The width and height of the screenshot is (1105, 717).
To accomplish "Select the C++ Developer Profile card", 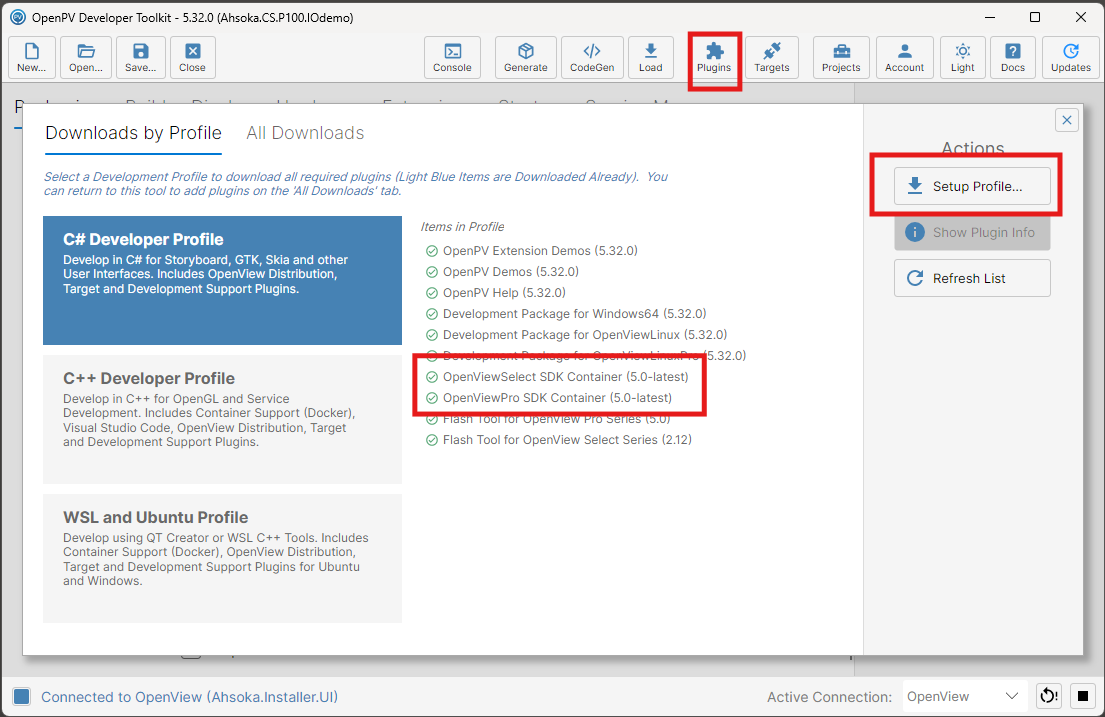I will pyautogui.click(x=223, y=419).
